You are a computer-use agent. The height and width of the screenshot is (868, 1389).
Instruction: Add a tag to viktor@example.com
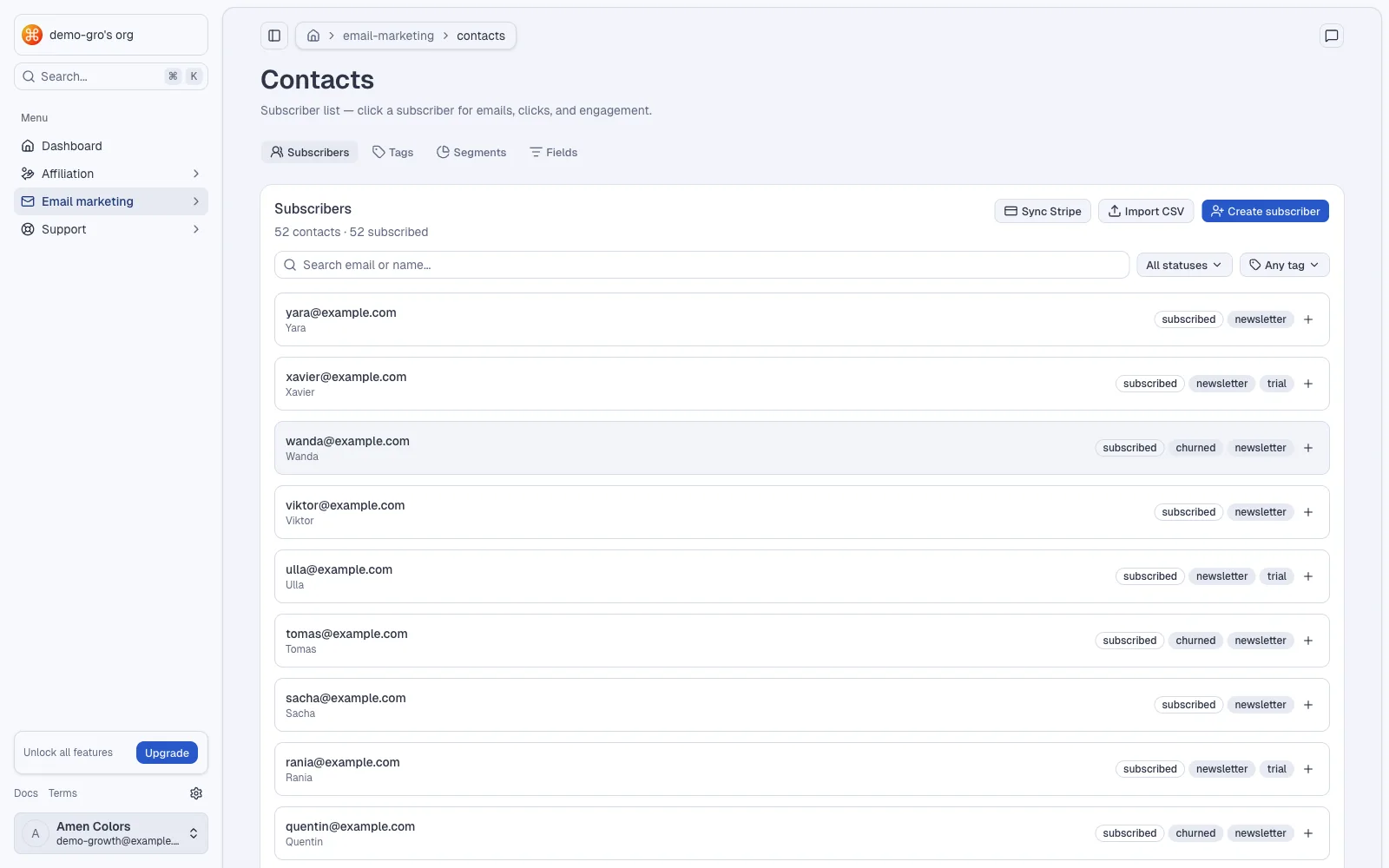pyautogui.click(x=1308, y=512)
